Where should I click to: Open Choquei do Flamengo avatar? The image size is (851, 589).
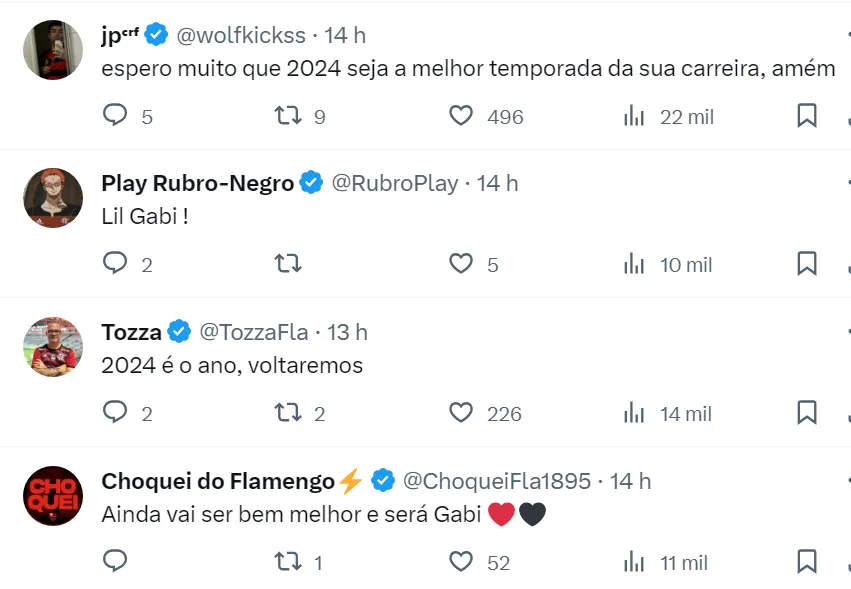52,495
